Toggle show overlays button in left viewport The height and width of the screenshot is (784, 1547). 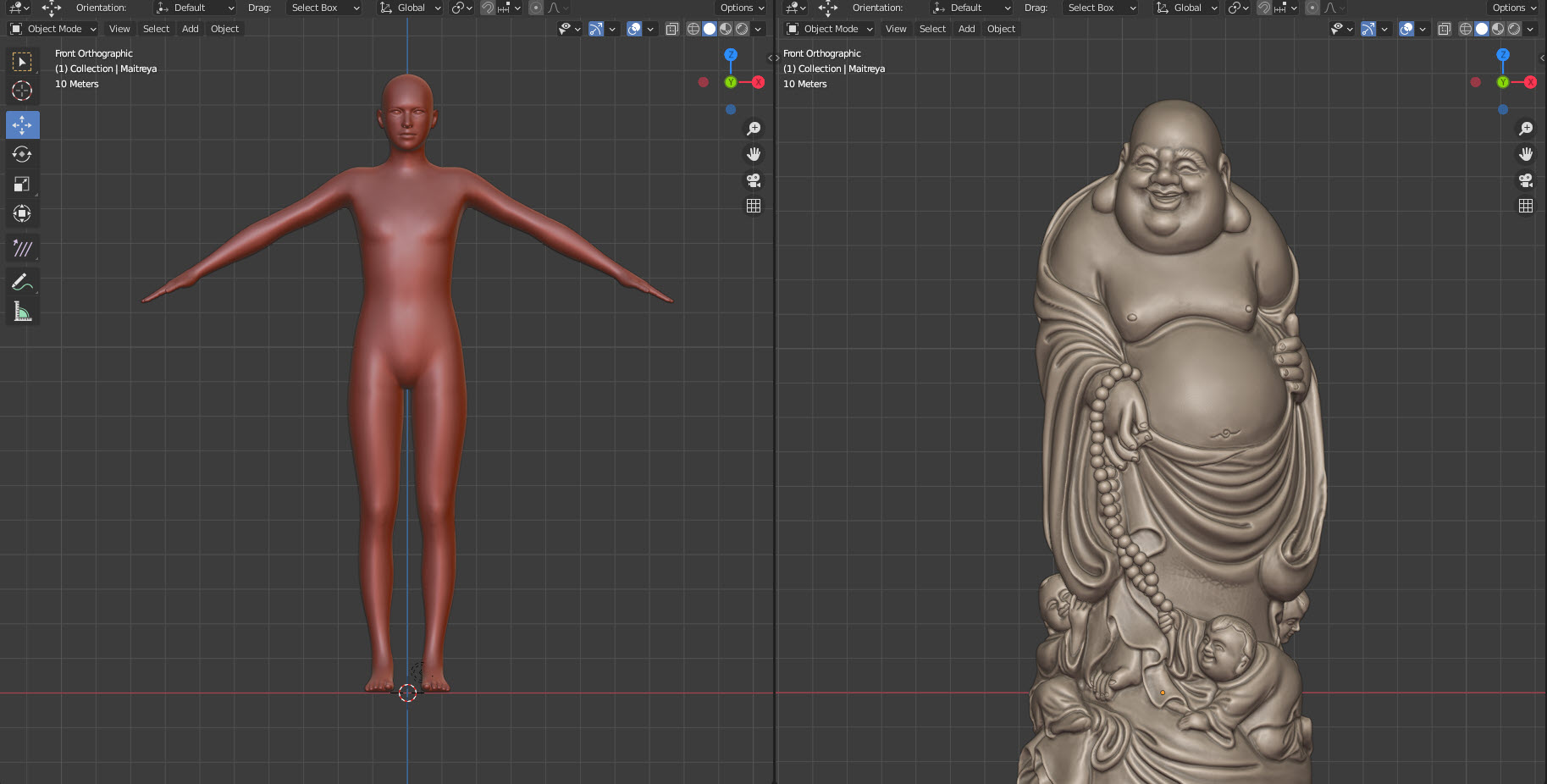pyautogui.click(x=634, y=29)
